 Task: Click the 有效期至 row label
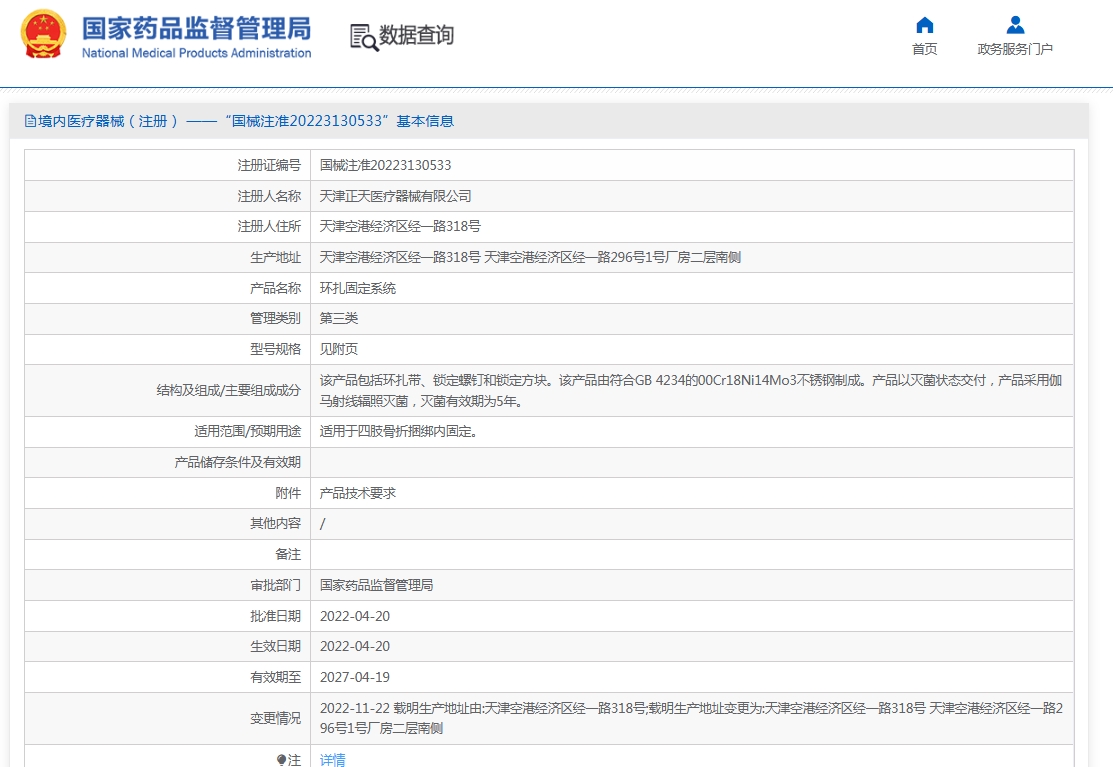point(275,678)
